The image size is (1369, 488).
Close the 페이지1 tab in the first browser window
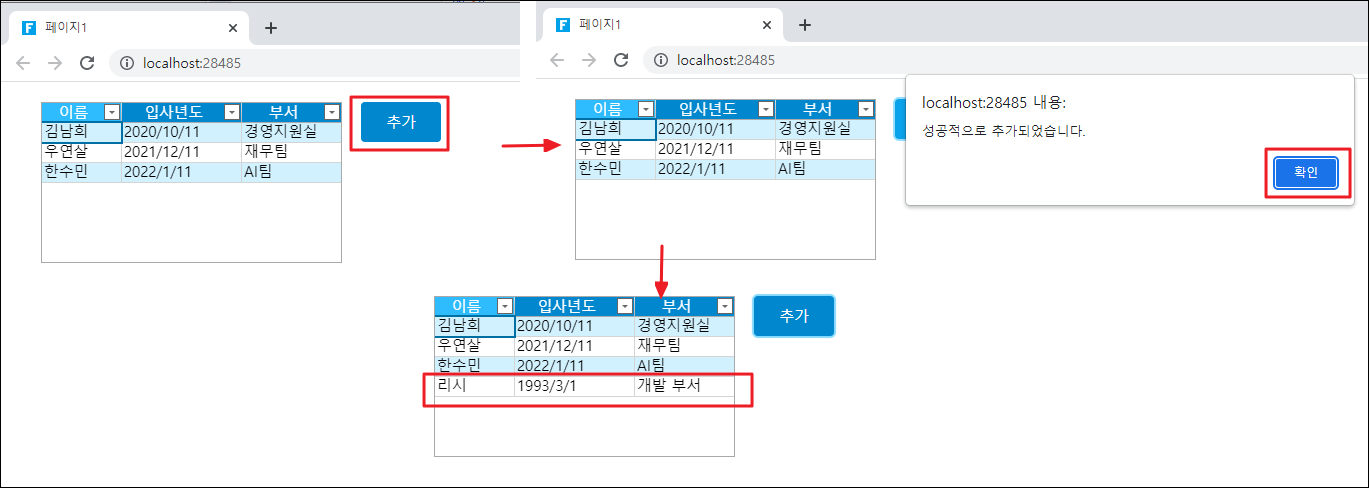pos(233,28)
